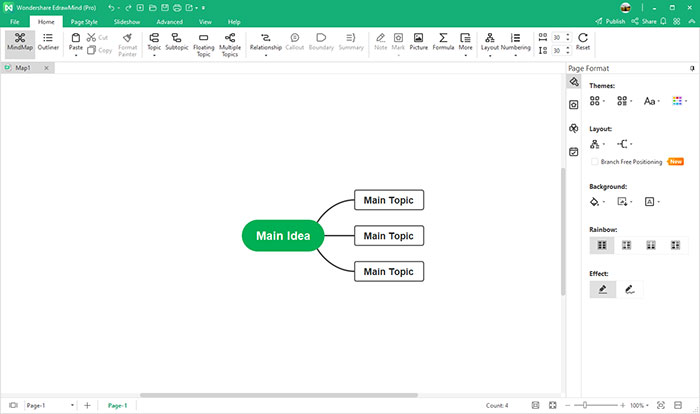Toggle the hand-drawn sketch Effect option

click(x=630, y=289)
